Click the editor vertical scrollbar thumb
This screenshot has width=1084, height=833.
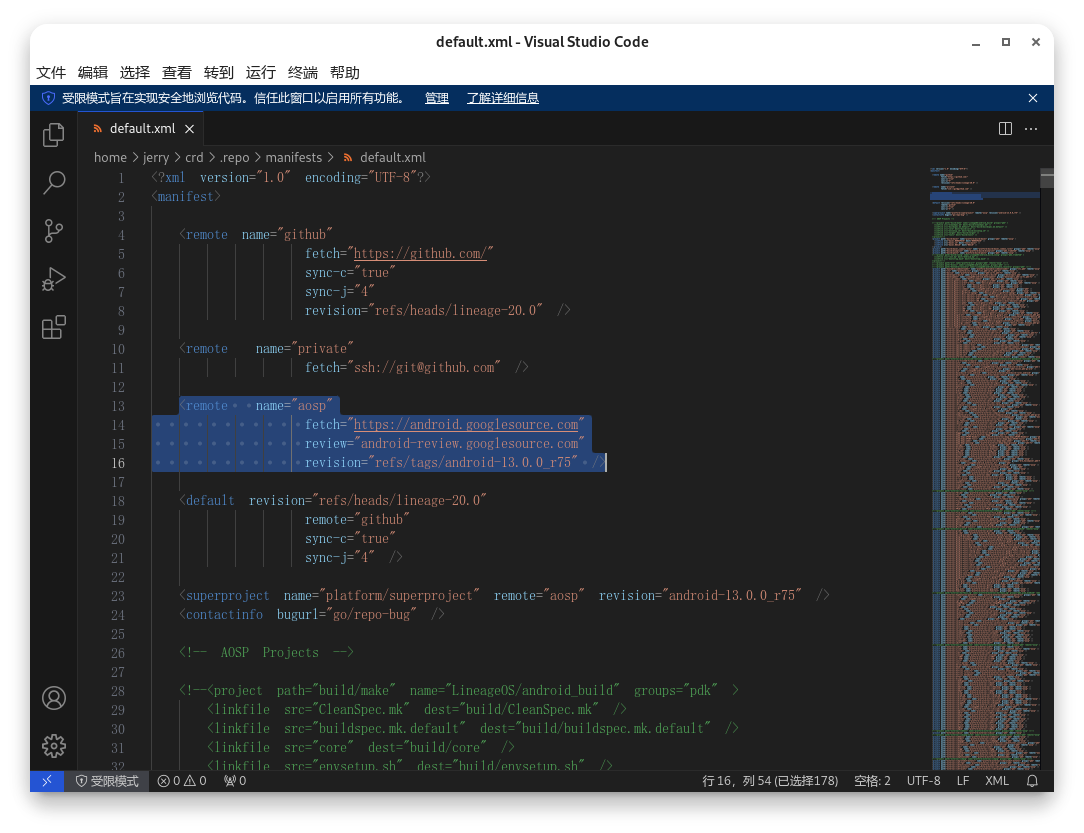click(1047, 178)
